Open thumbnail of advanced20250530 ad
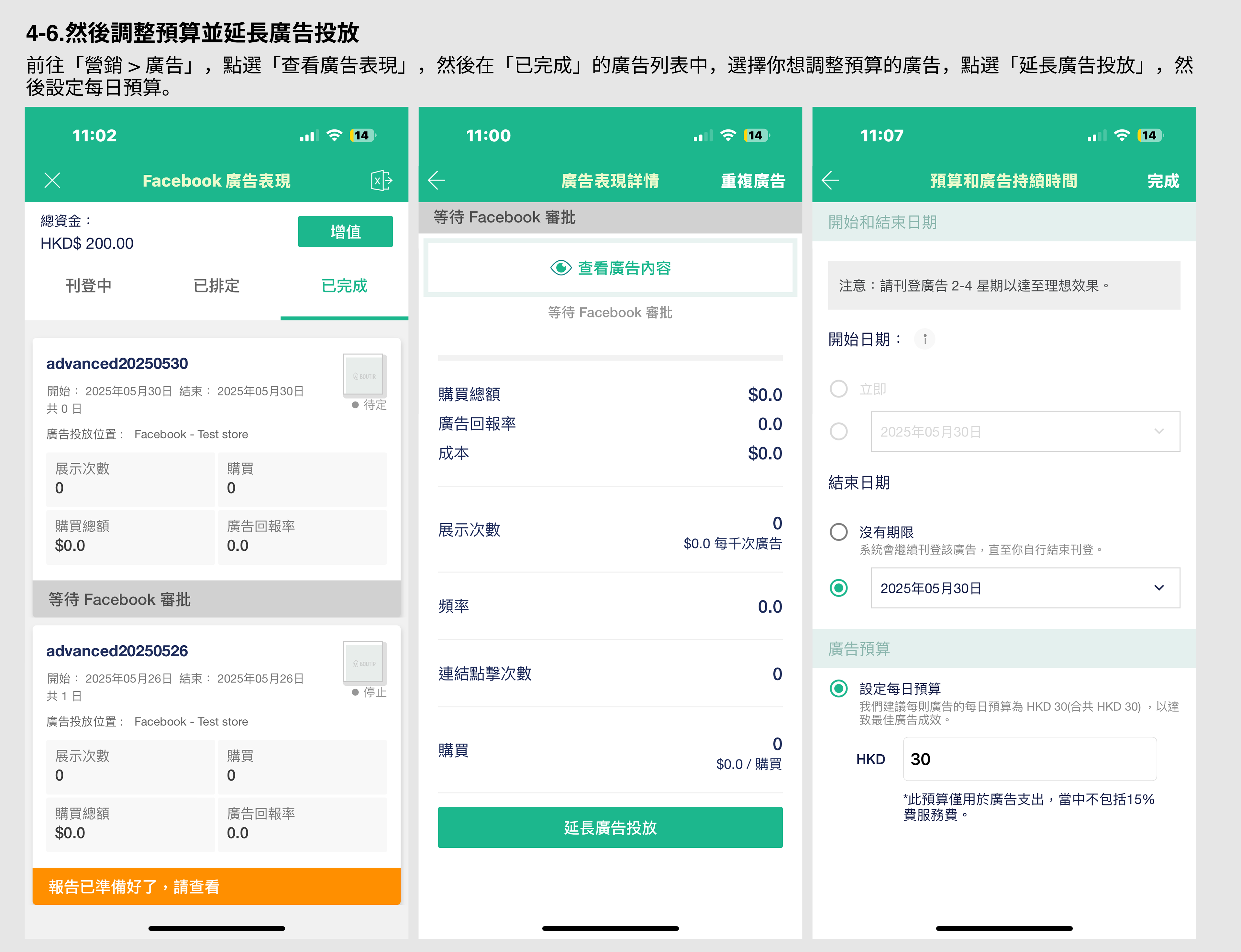This screenshot has width=1241, height=952. [x=364, y=375]
